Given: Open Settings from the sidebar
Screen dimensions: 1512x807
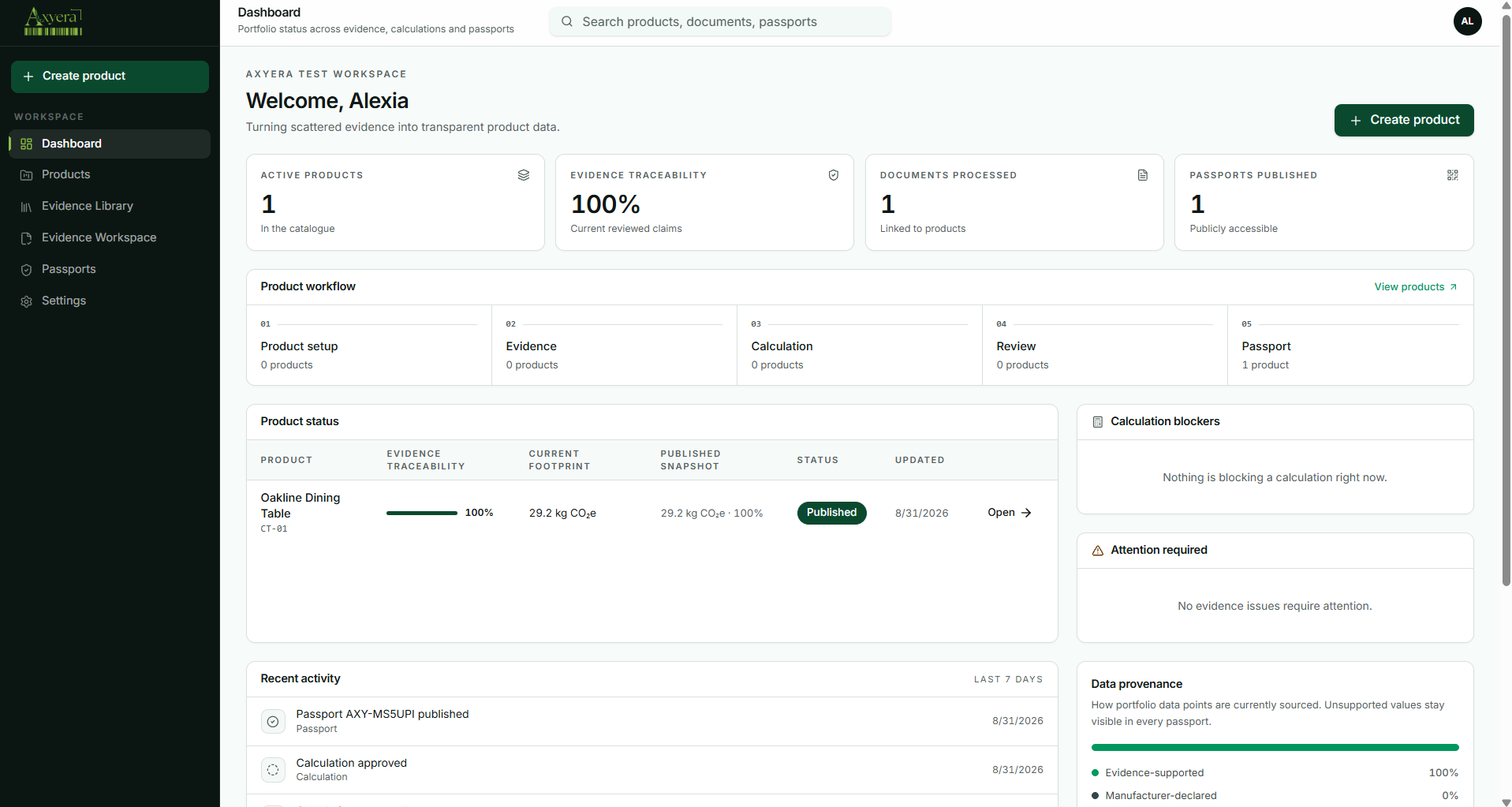Looking at the screenshot, I should point(110,301).
